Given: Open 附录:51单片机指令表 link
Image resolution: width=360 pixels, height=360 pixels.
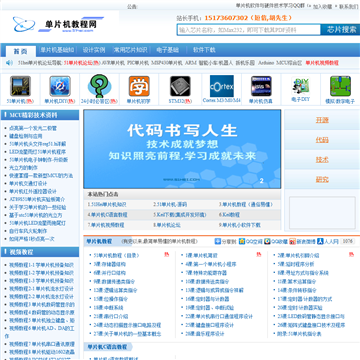Looking at the screenshot, I should [x=299, y=333].
